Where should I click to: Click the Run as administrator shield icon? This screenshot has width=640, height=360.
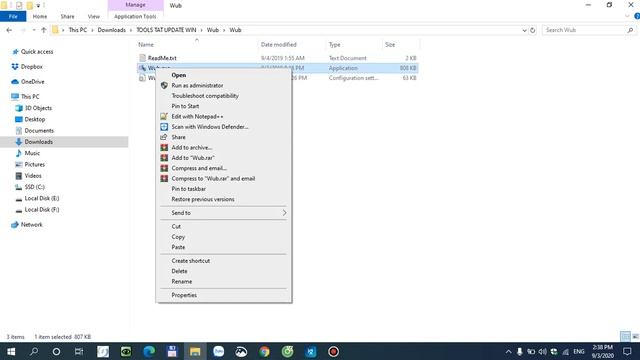pos(164,85)
